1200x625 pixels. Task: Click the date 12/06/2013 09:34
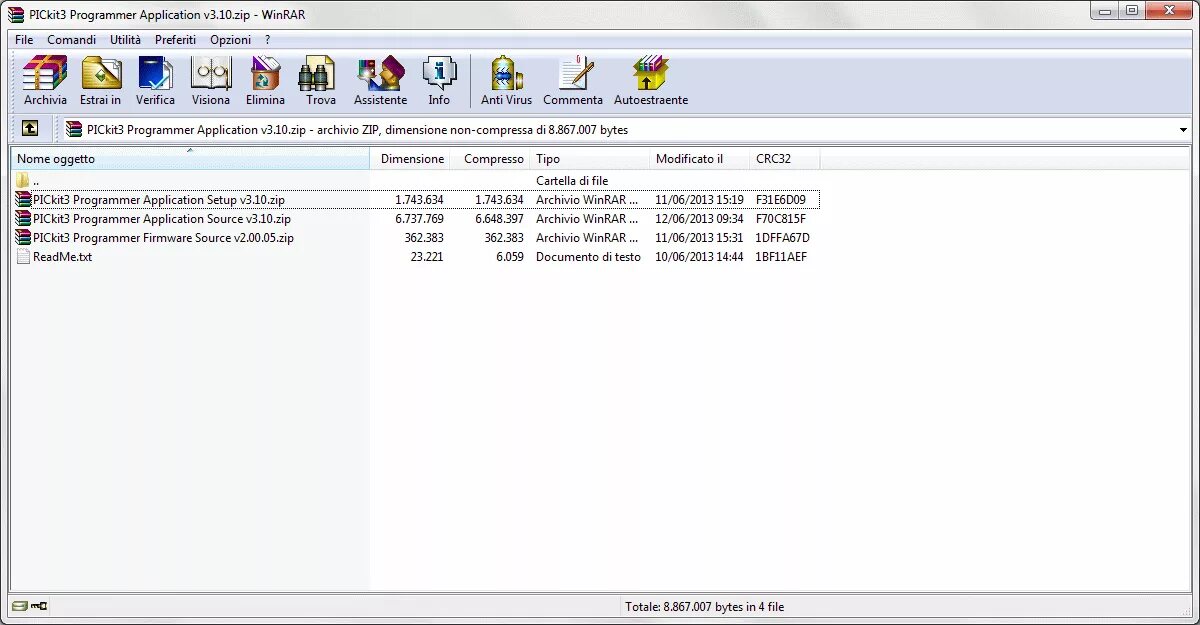coord(700,219)
